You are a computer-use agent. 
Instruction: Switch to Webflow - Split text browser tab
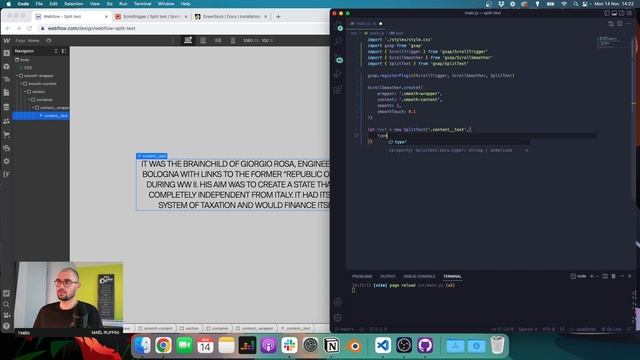(71, 17)
